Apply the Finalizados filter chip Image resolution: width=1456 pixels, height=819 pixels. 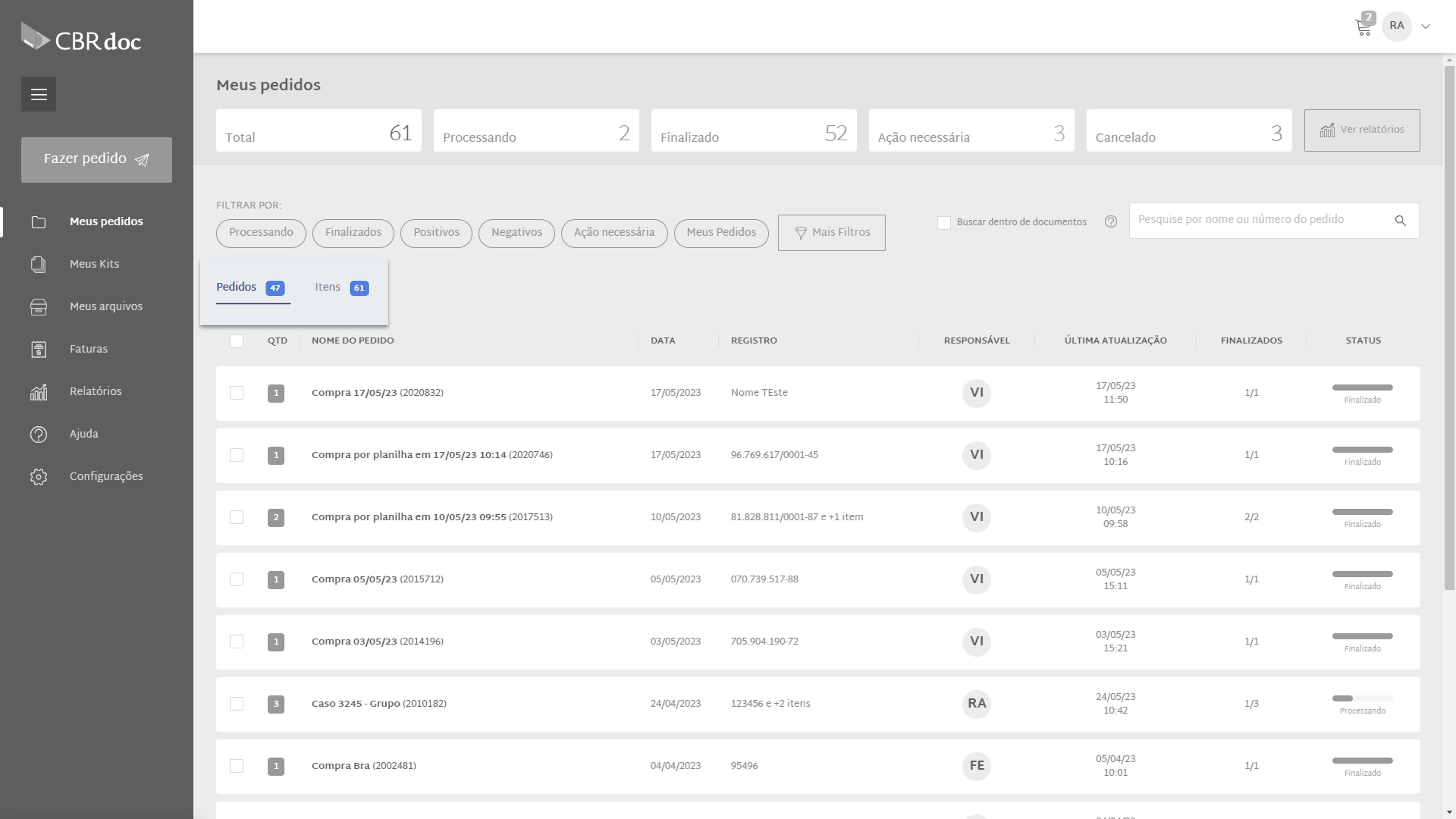tap(353, 233)
